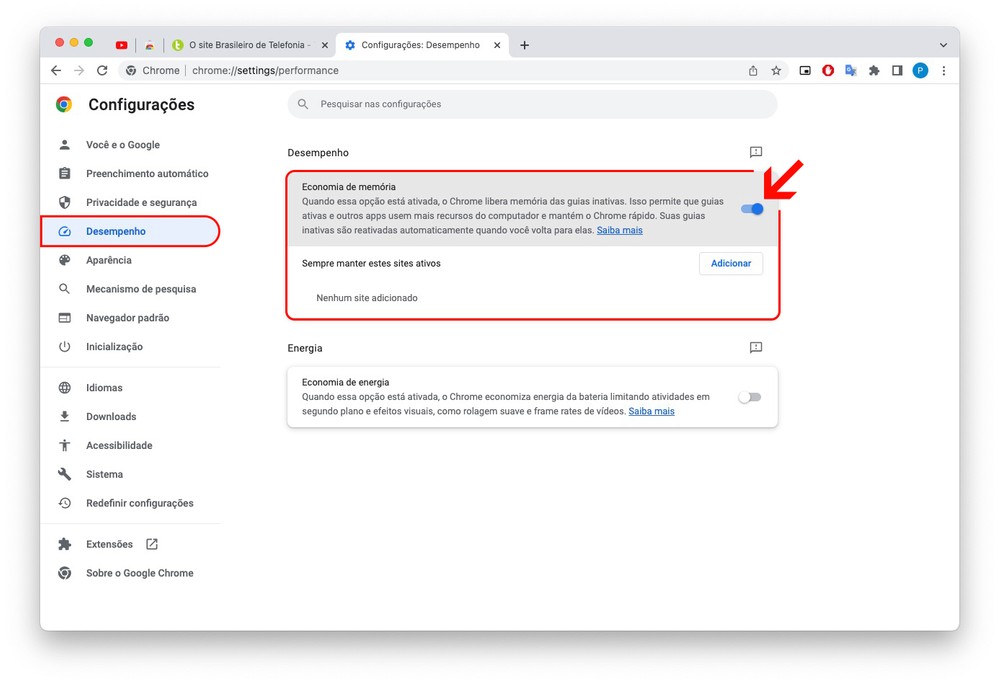Open the profile avatar icon

coord(920,71)
